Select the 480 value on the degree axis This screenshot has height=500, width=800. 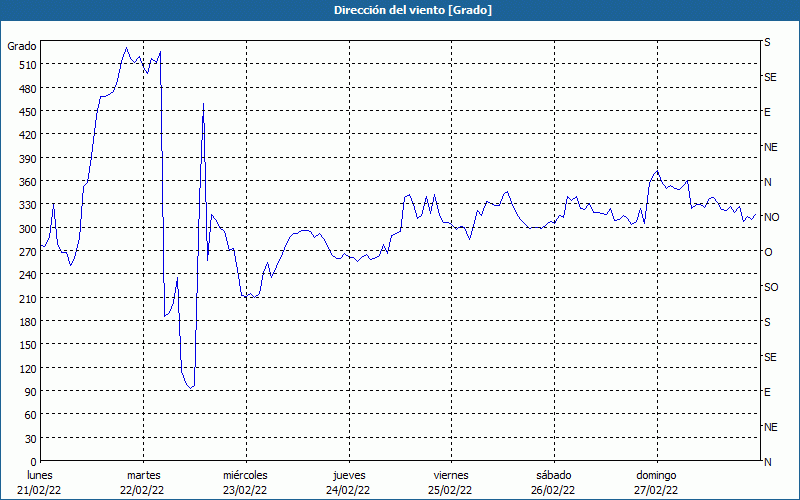tap(27, 88)
